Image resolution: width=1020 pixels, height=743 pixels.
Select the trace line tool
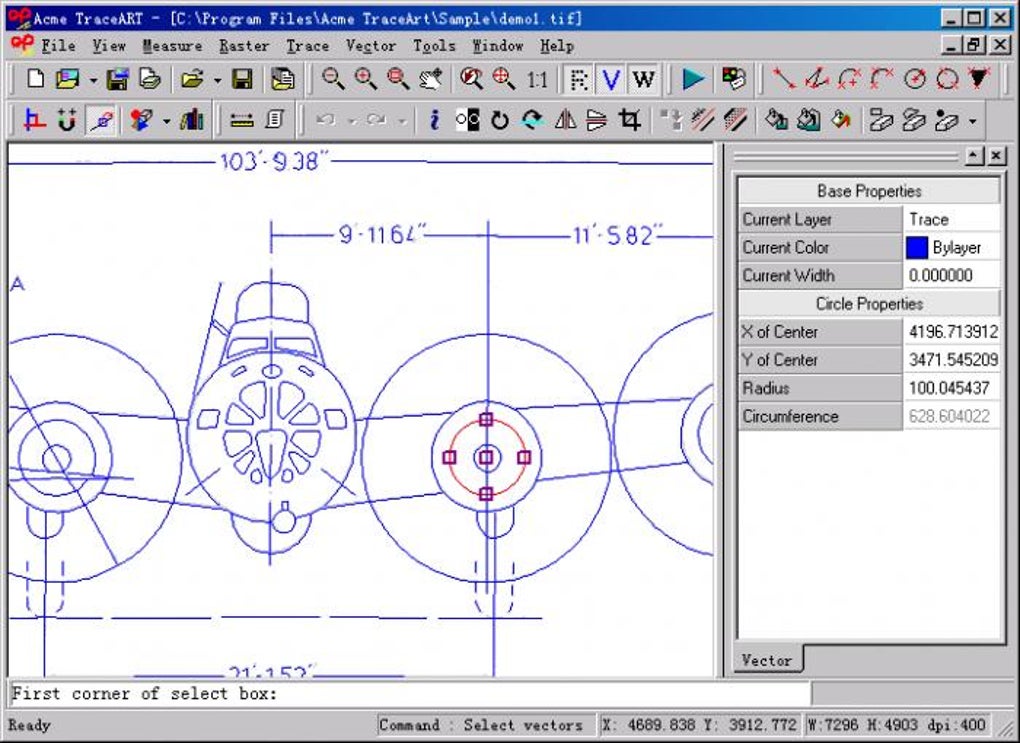pos(783,79)
